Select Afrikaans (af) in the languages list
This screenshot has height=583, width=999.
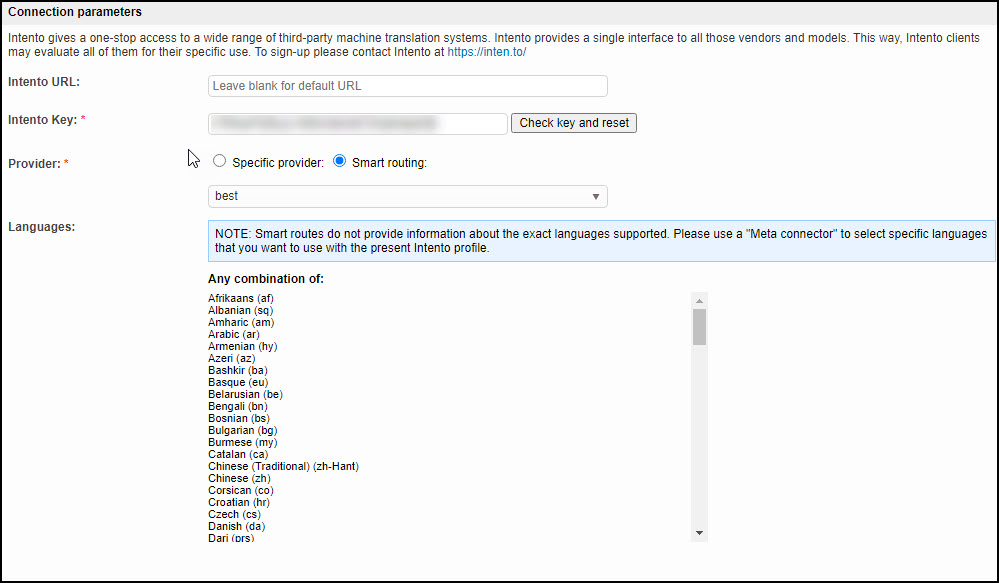pyautogui.click(x=240, y=298)
